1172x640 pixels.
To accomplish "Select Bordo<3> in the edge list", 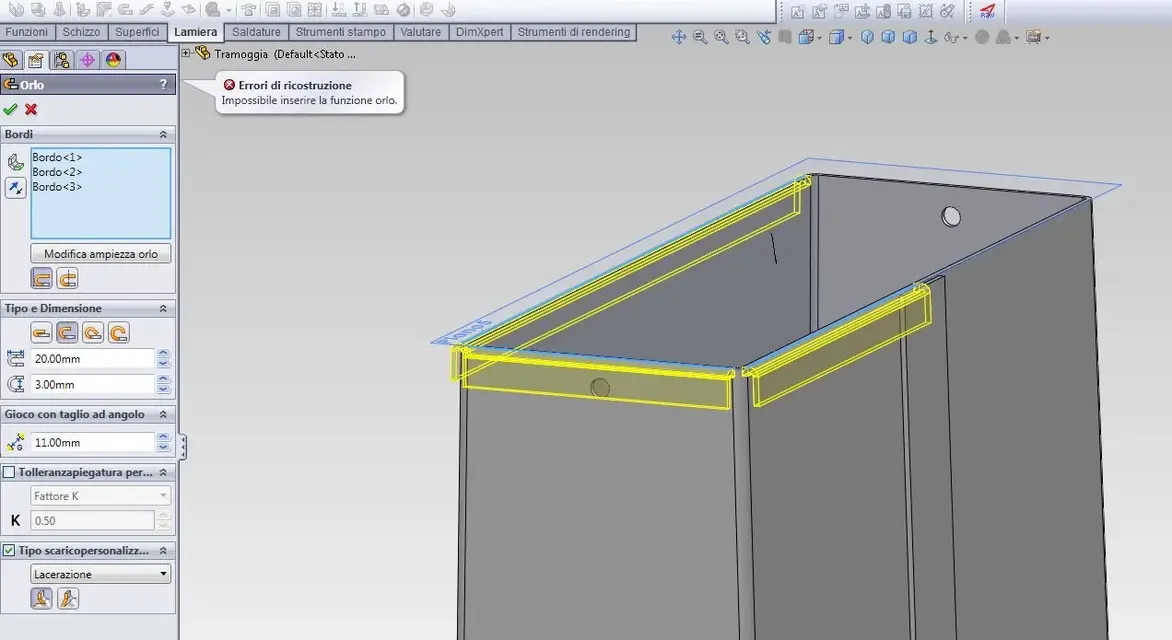I will tap(57, 187).
